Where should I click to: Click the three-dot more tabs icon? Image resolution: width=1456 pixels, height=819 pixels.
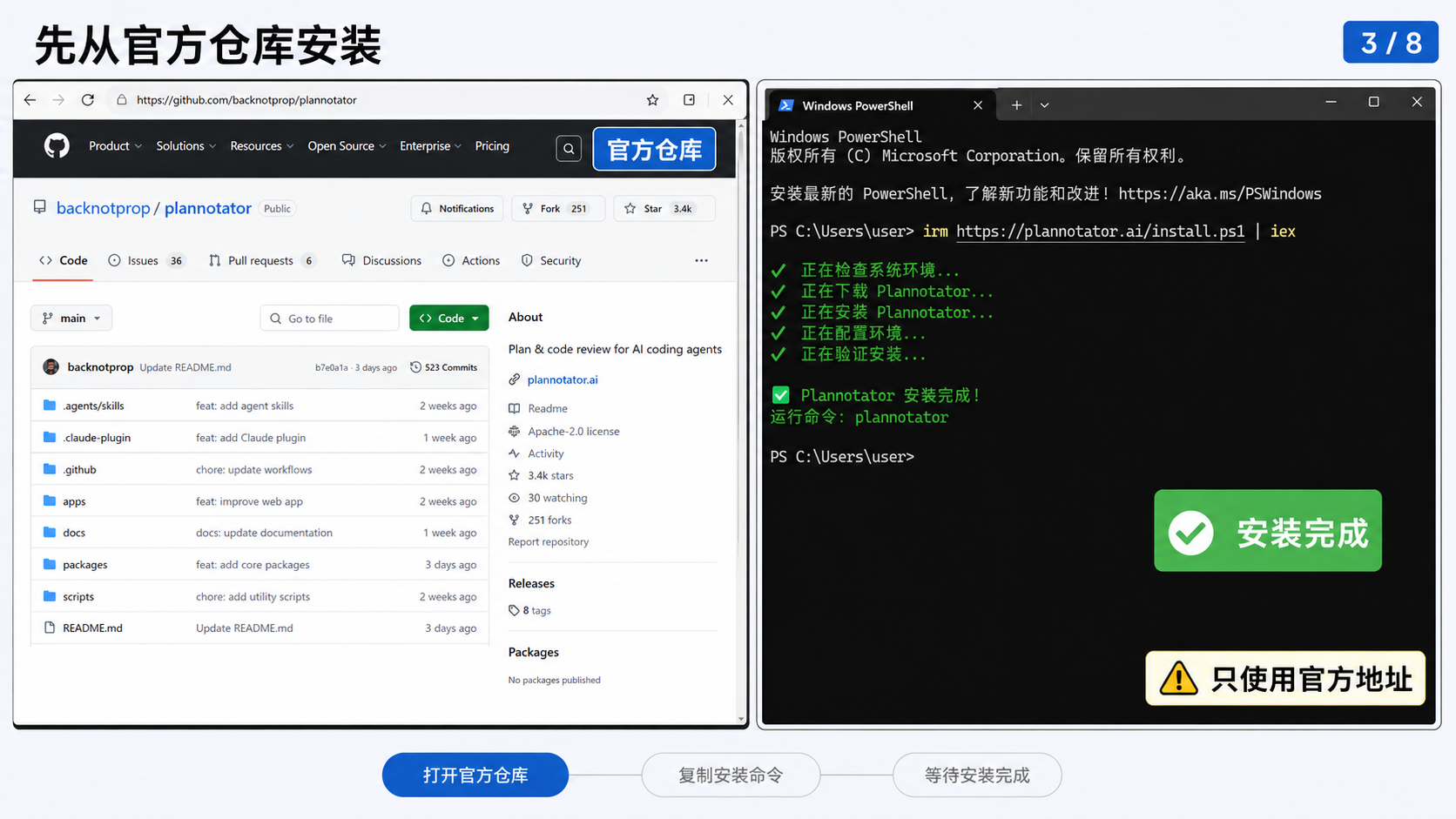(701, 260)
